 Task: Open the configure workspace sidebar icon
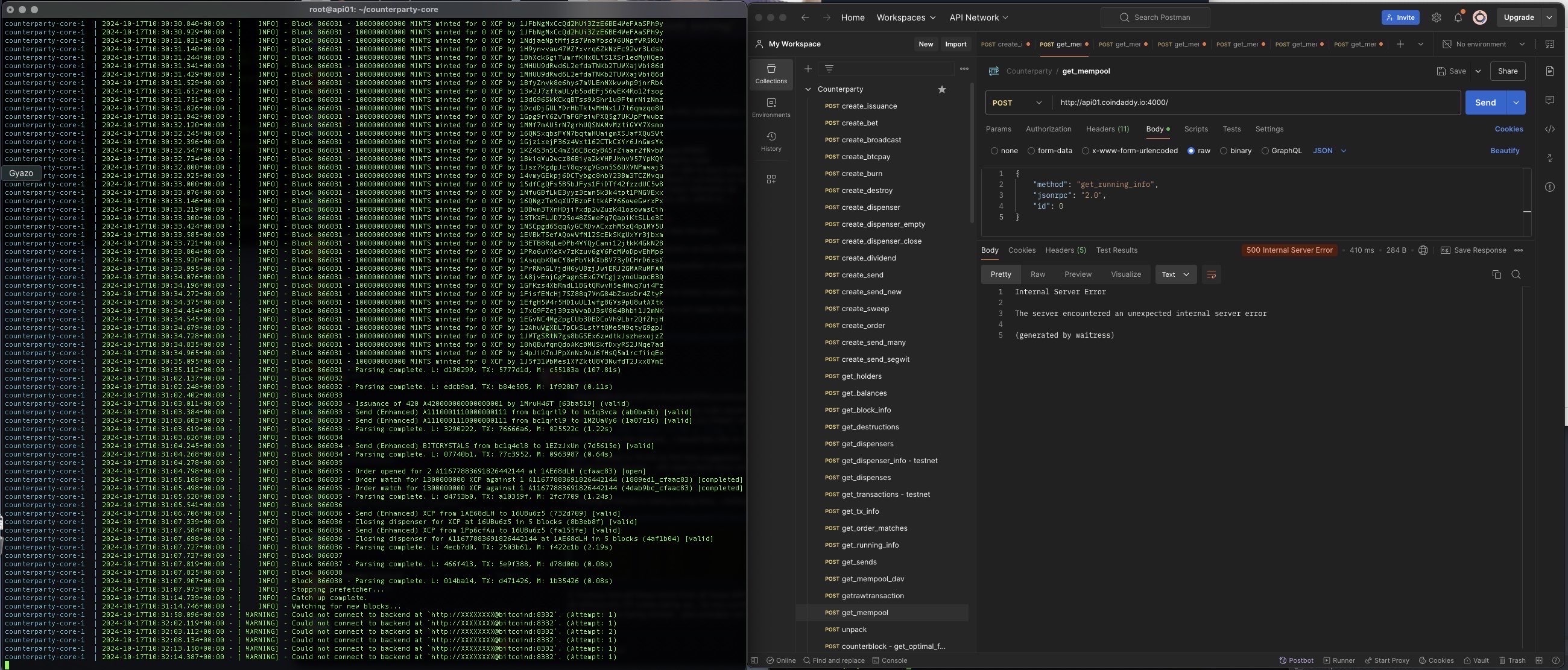click(771, 179)
